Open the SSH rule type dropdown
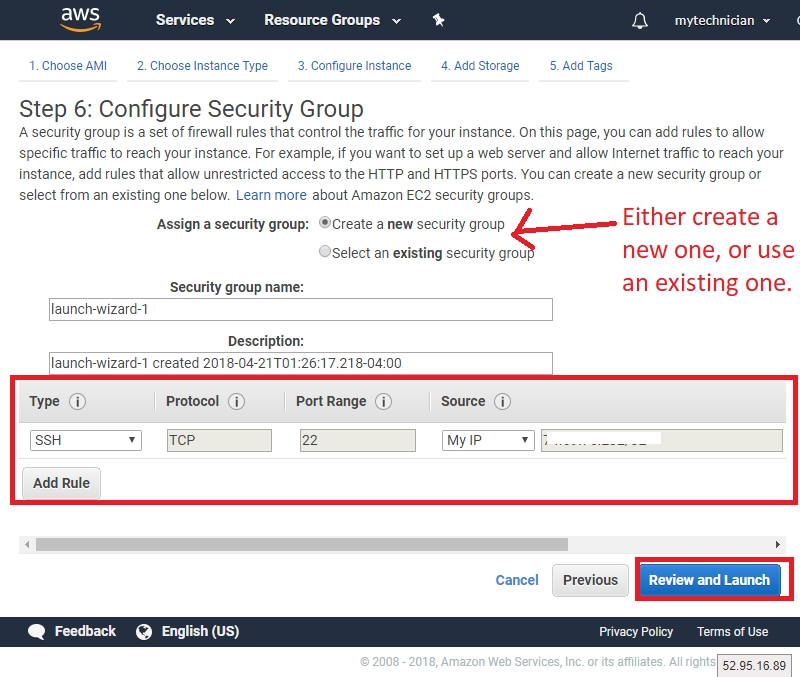This screenshot has width=800, height=677. (85, 440)
